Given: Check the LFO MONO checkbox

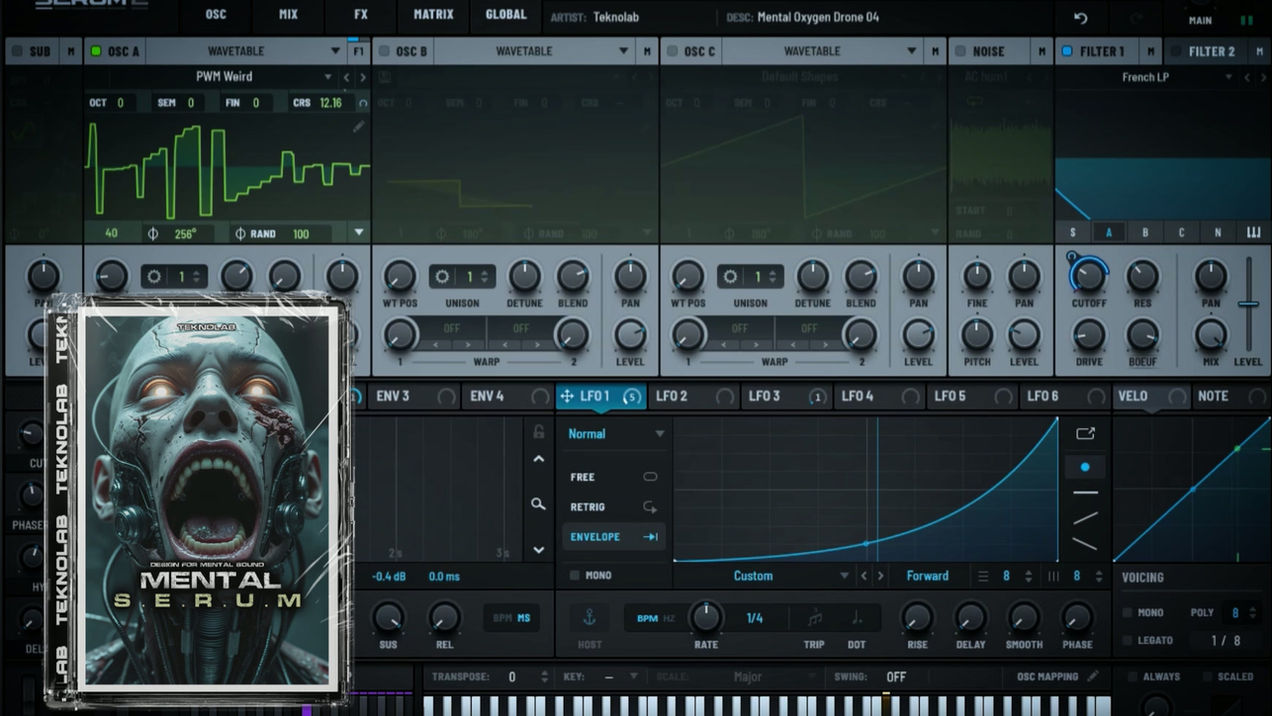Looking at the screenshot, I should (574, 576).
